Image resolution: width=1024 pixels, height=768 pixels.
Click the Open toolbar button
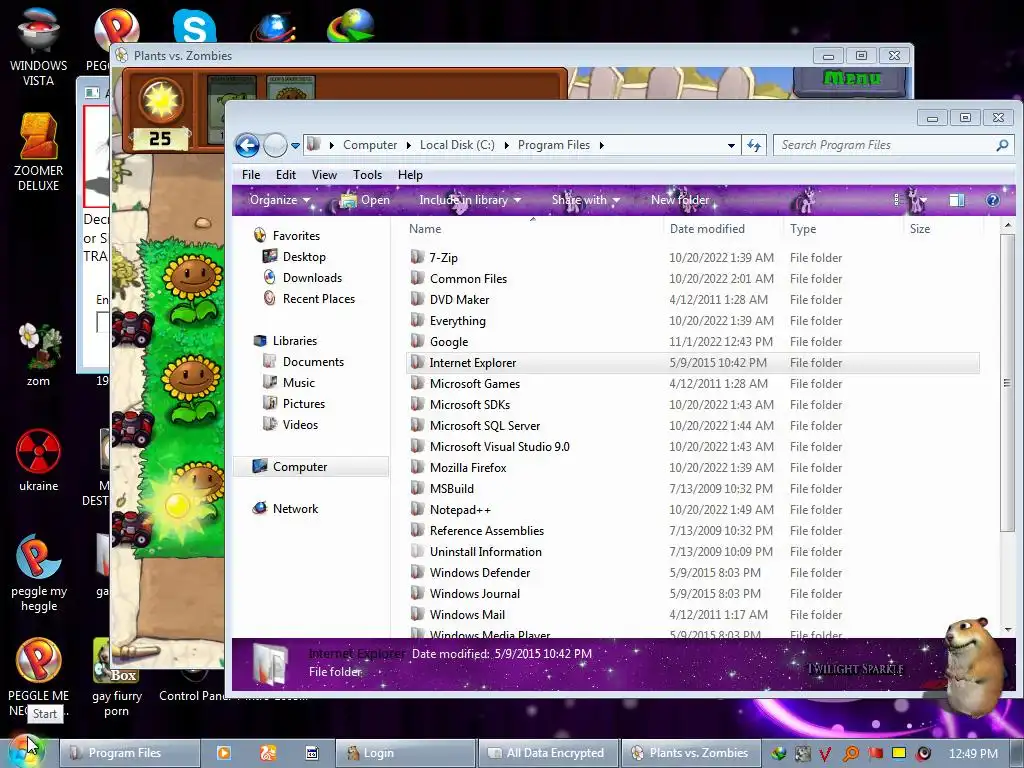point(365,200)
